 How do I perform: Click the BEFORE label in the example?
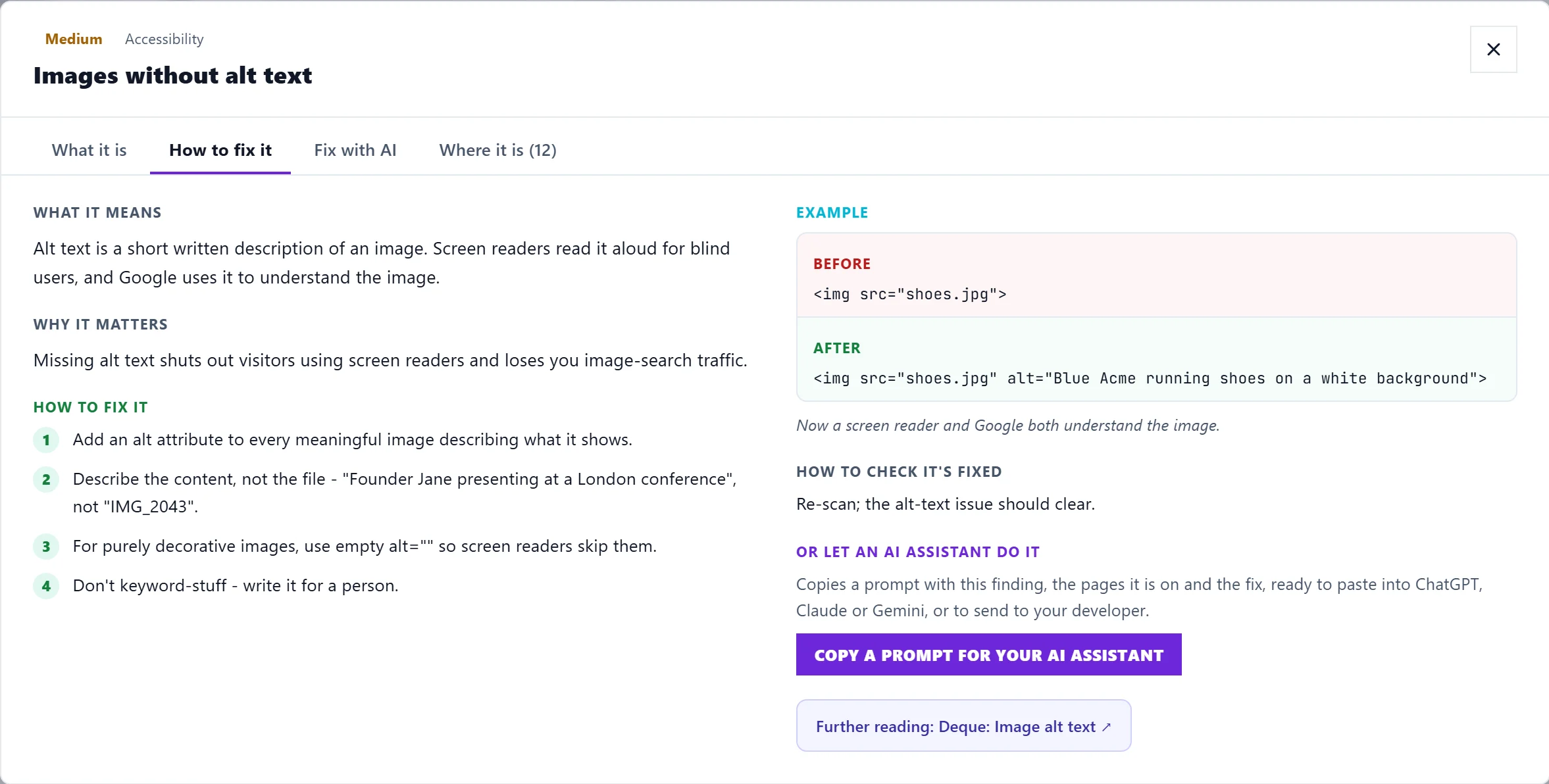(842, 264)
